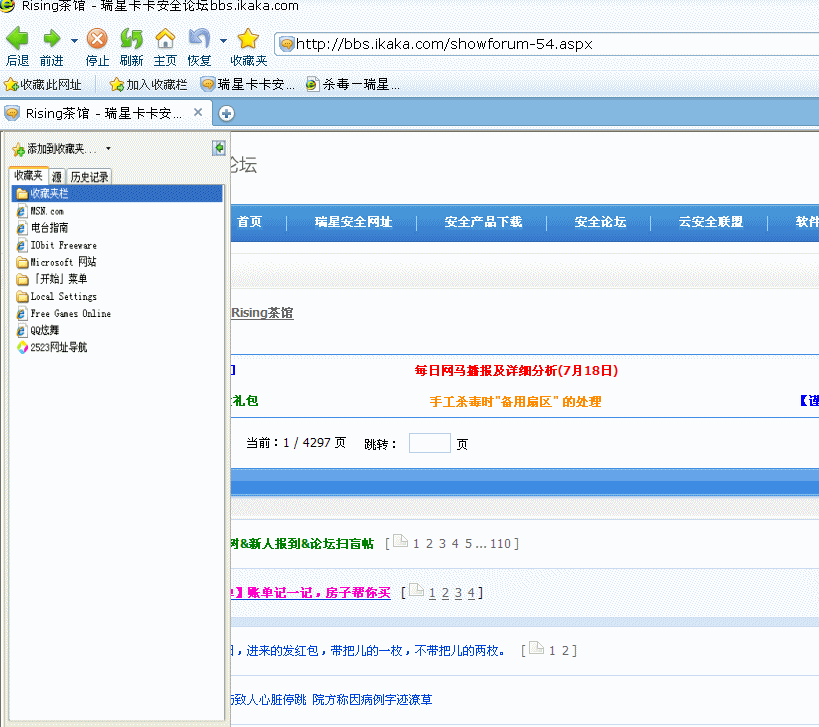Click the Restore (恢复) undo icon
Screen dimensions: 819x727
coord(199,39)
